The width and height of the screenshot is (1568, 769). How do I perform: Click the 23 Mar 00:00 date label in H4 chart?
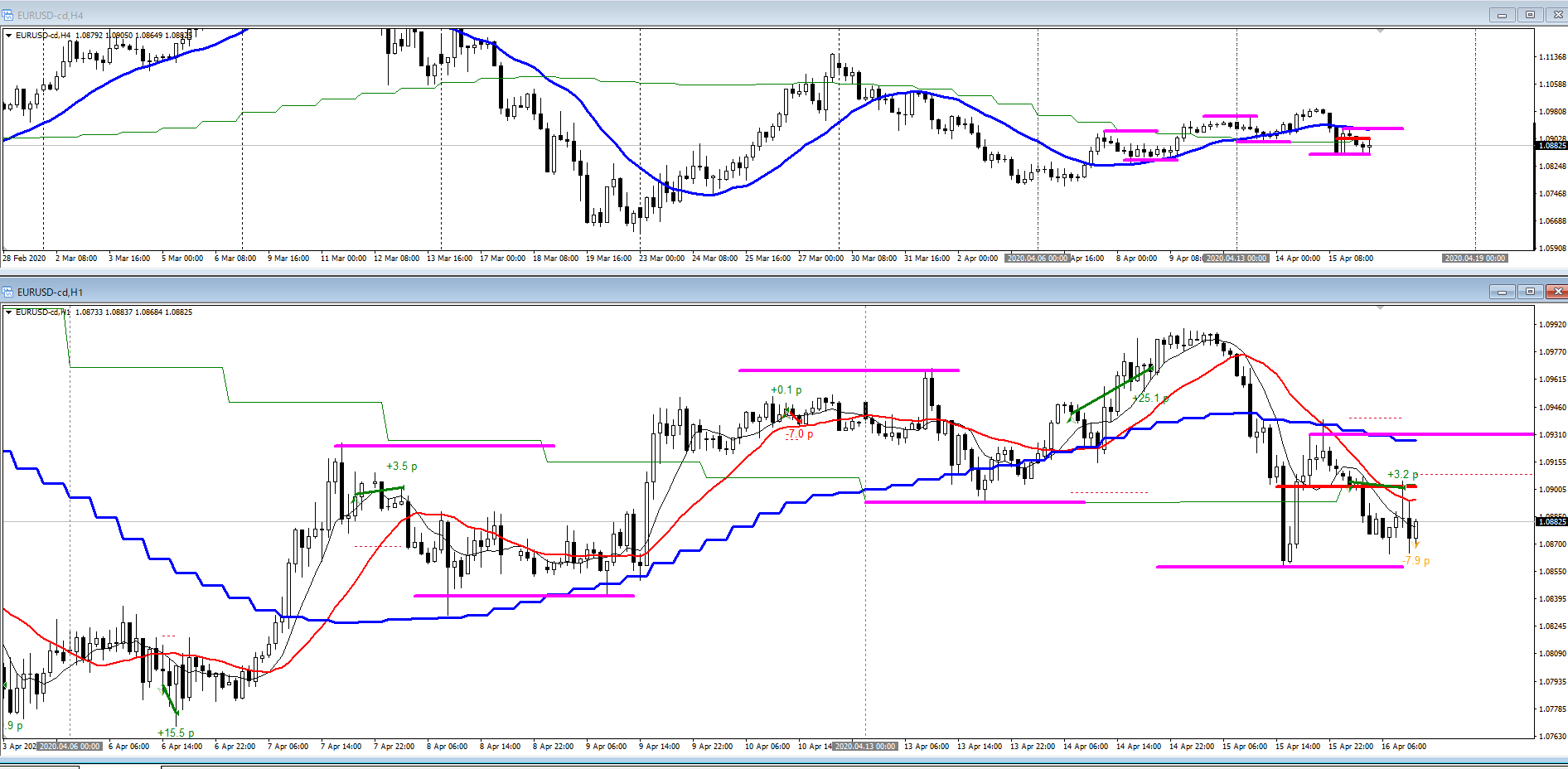point(661,259)
